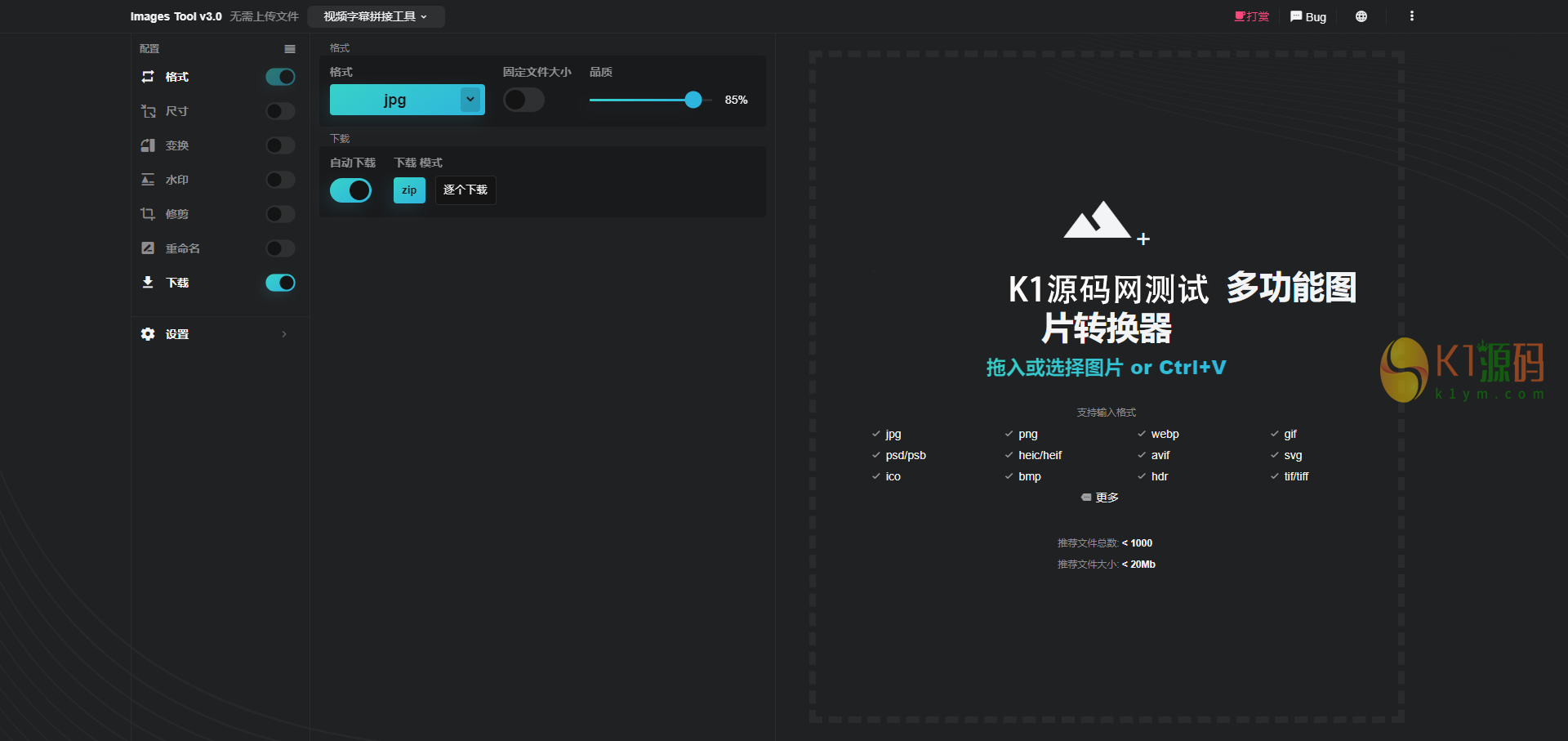The height and width of the screenshot is (741, 1568).
Task: Click the jpg supported format entry
Action: tap(887, 434)
